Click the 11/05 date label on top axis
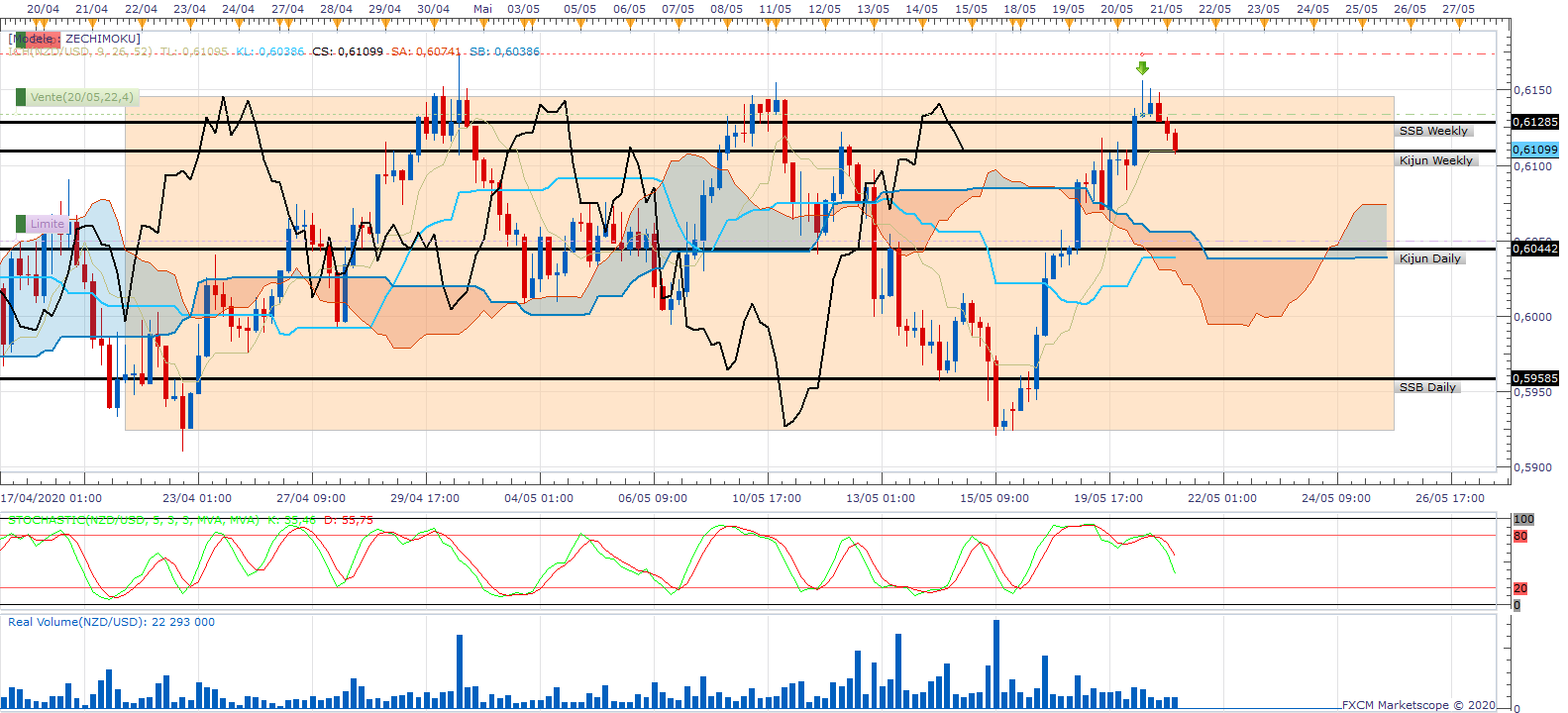The width and height of the screenshot is (1568, 713). click(x=775, y=8)
